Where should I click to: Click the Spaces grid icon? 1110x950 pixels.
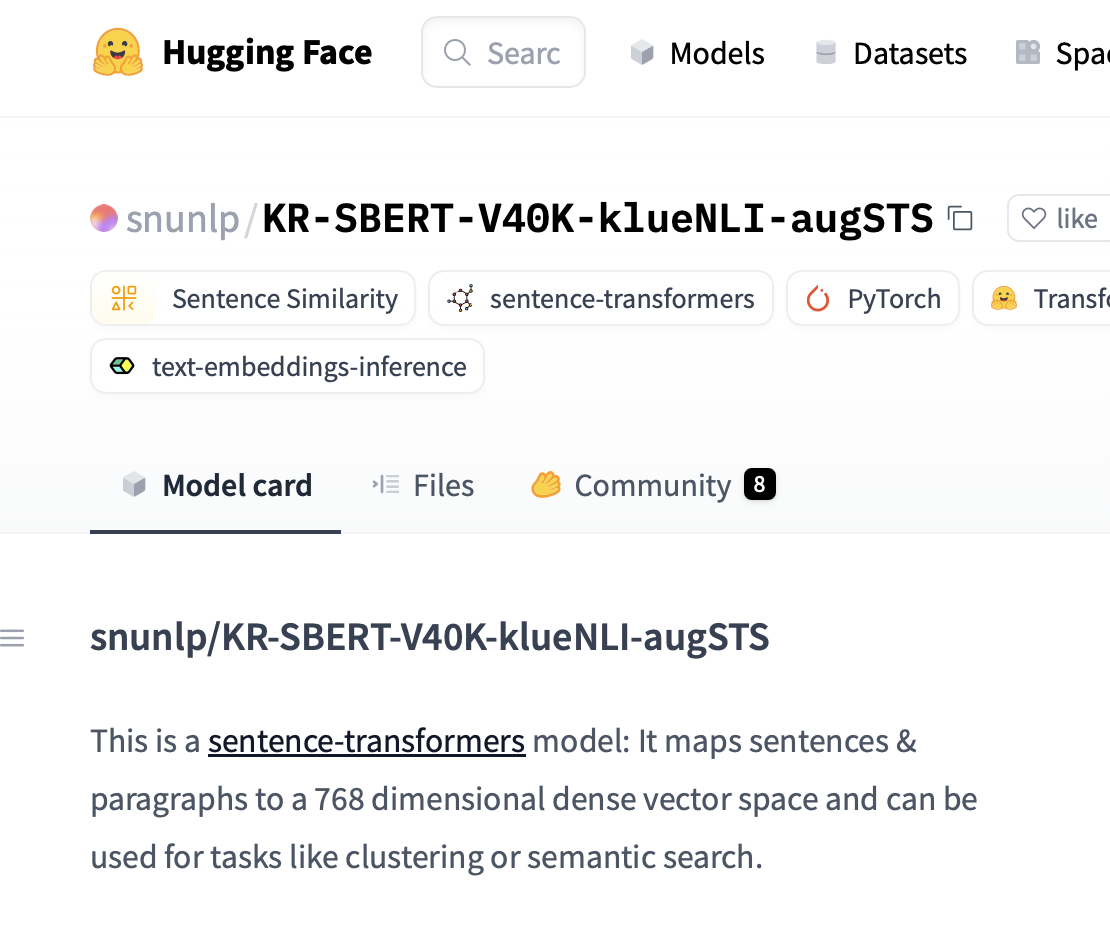pos(1027,52)
